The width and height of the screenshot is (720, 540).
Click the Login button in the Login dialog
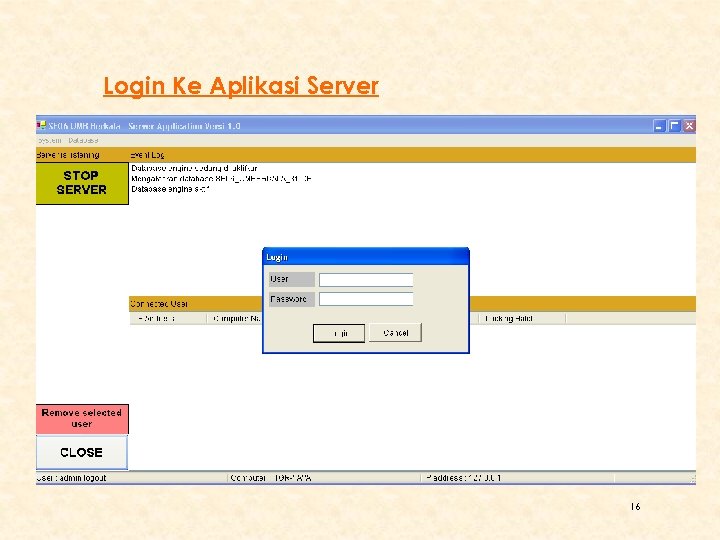coord(339,333)
